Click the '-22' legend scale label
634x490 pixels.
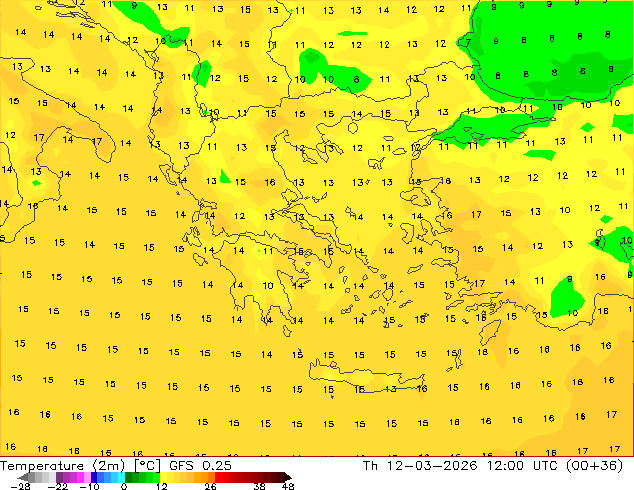click(x=58, y=486)
